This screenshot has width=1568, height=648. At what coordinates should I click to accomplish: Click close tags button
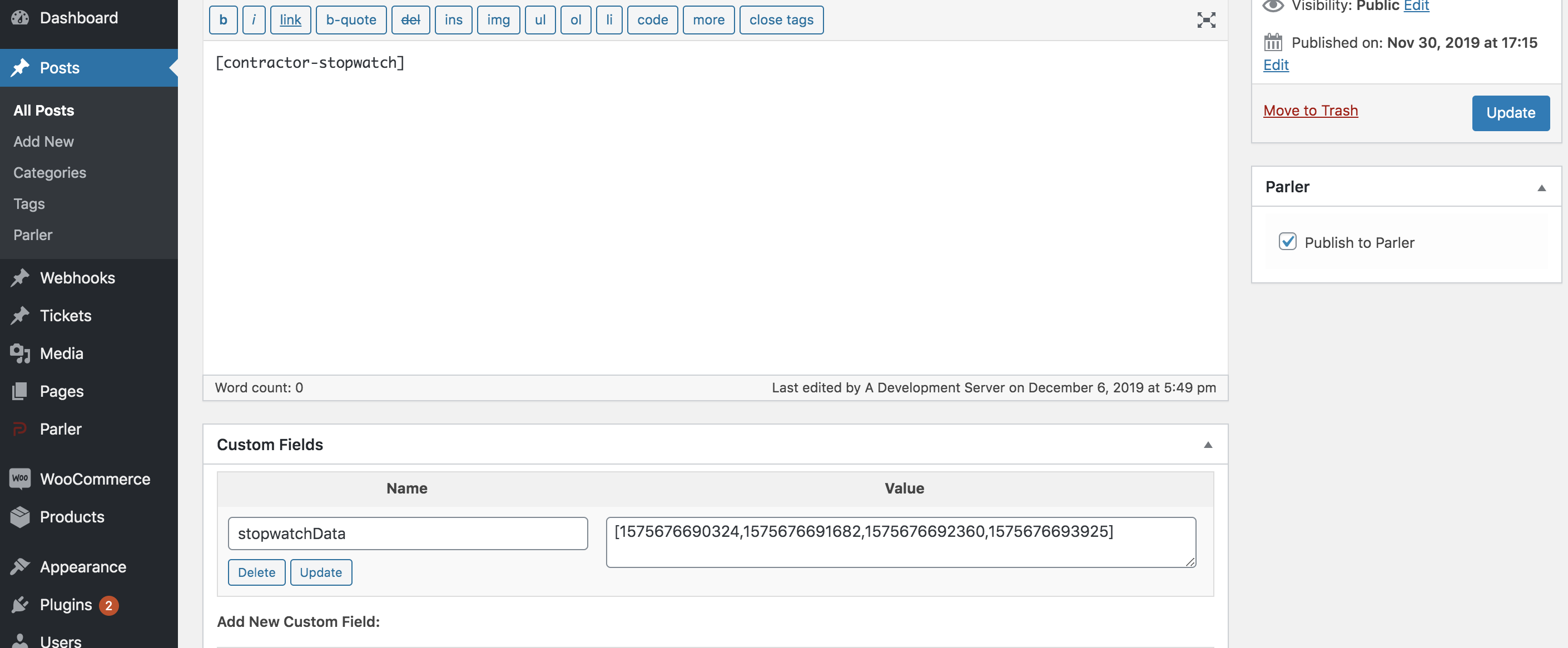pos(781,20)
